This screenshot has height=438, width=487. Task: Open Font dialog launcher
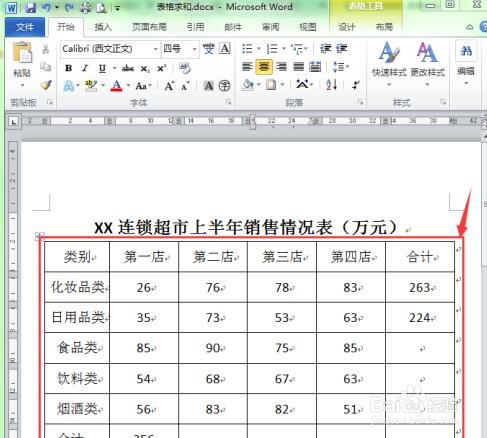228,102
